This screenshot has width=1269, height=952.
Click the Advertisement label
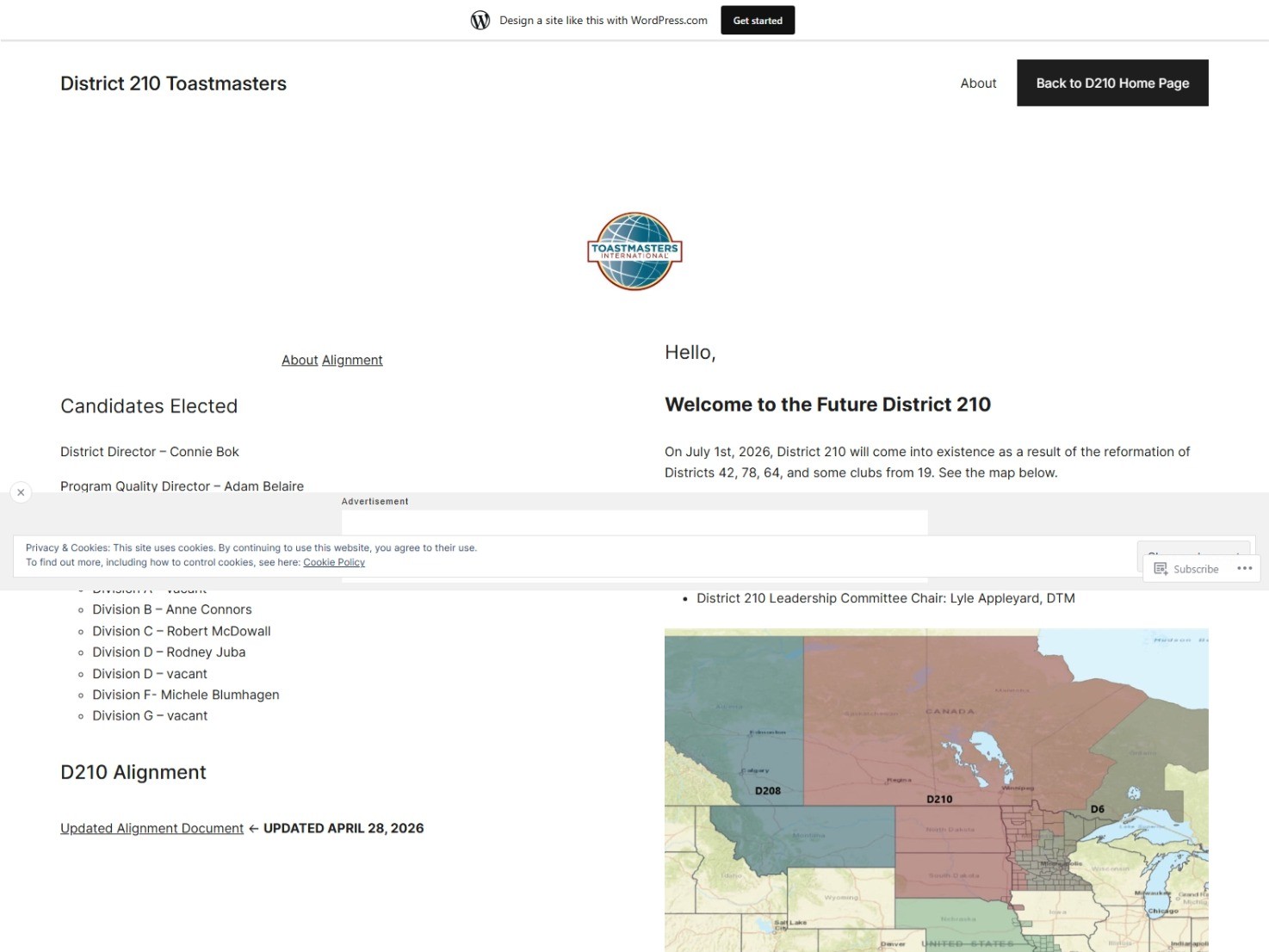point(375,501)
